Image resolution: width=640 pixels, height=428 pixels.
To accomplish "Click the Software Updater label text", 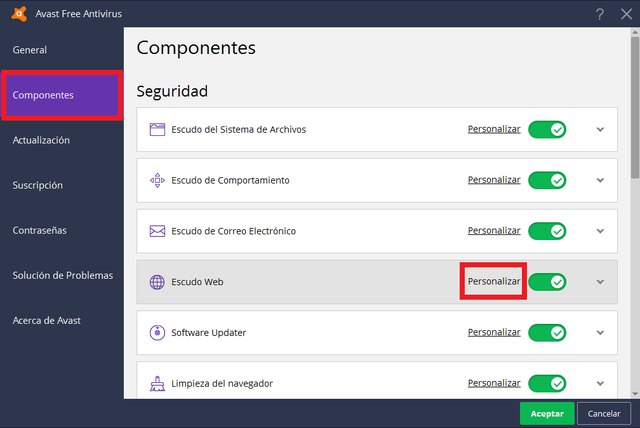I will [x=209, y=333].
